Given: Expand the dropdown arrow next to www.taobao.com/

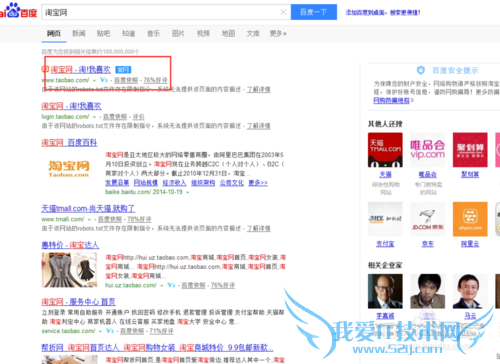Looking at the screenshot, I should (x=94, y=80).
